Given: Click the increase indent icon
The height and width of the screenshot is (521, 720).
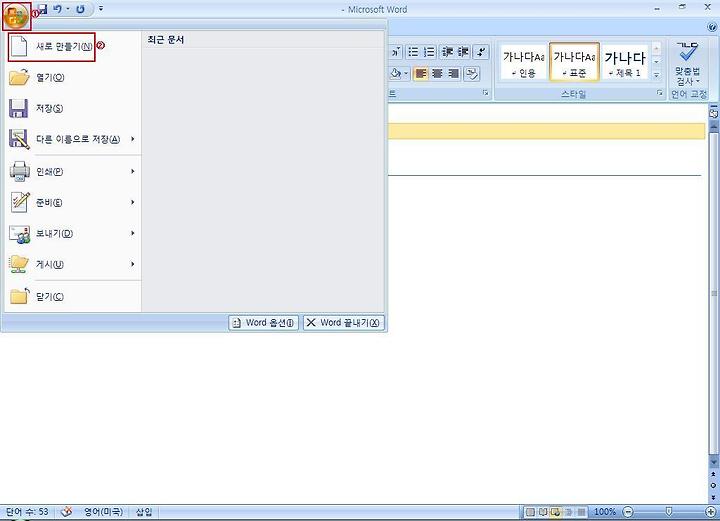Looking at the screenshot, I should pyautogui.click(x=463, y=52).
